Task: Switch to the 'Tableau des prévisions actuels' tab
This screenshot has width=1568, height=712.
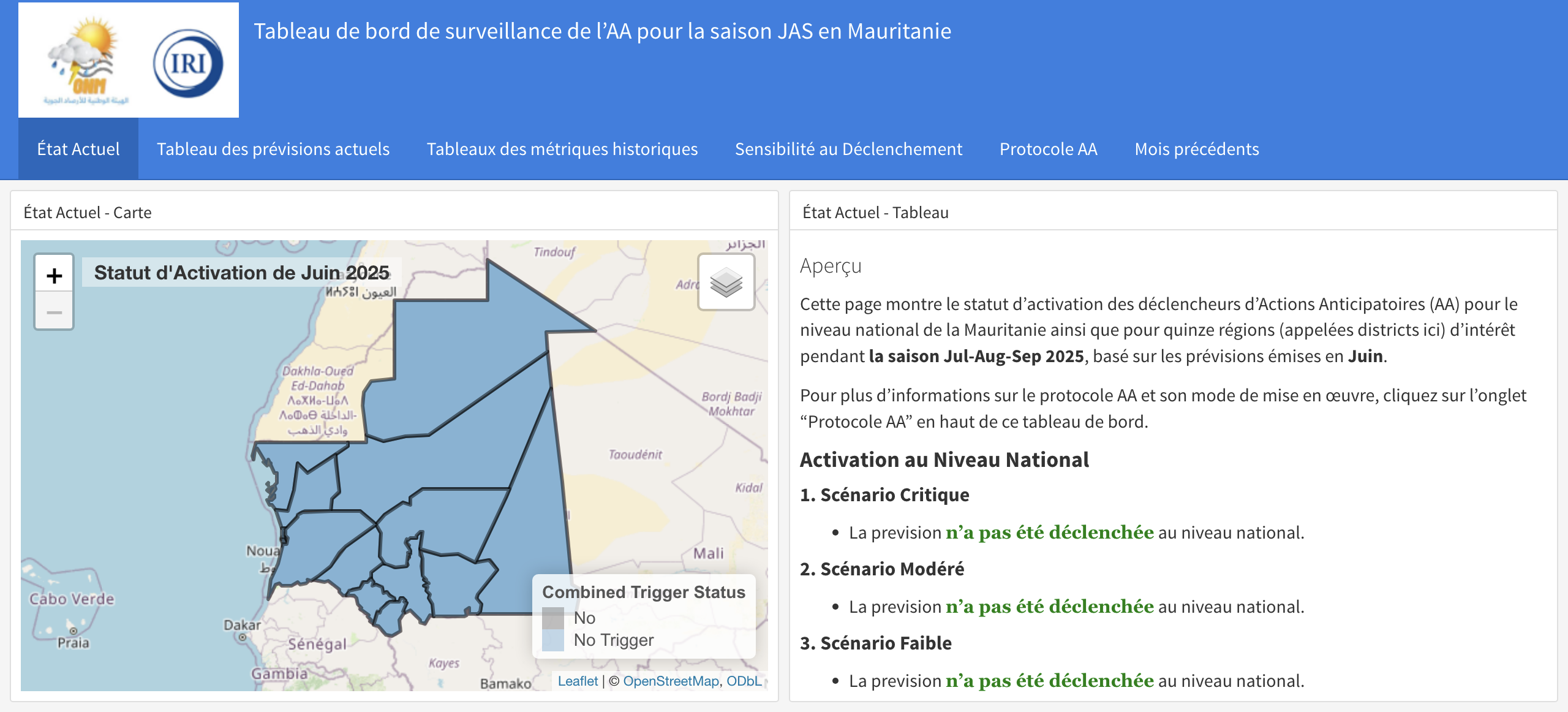Action: pos(273,148)
